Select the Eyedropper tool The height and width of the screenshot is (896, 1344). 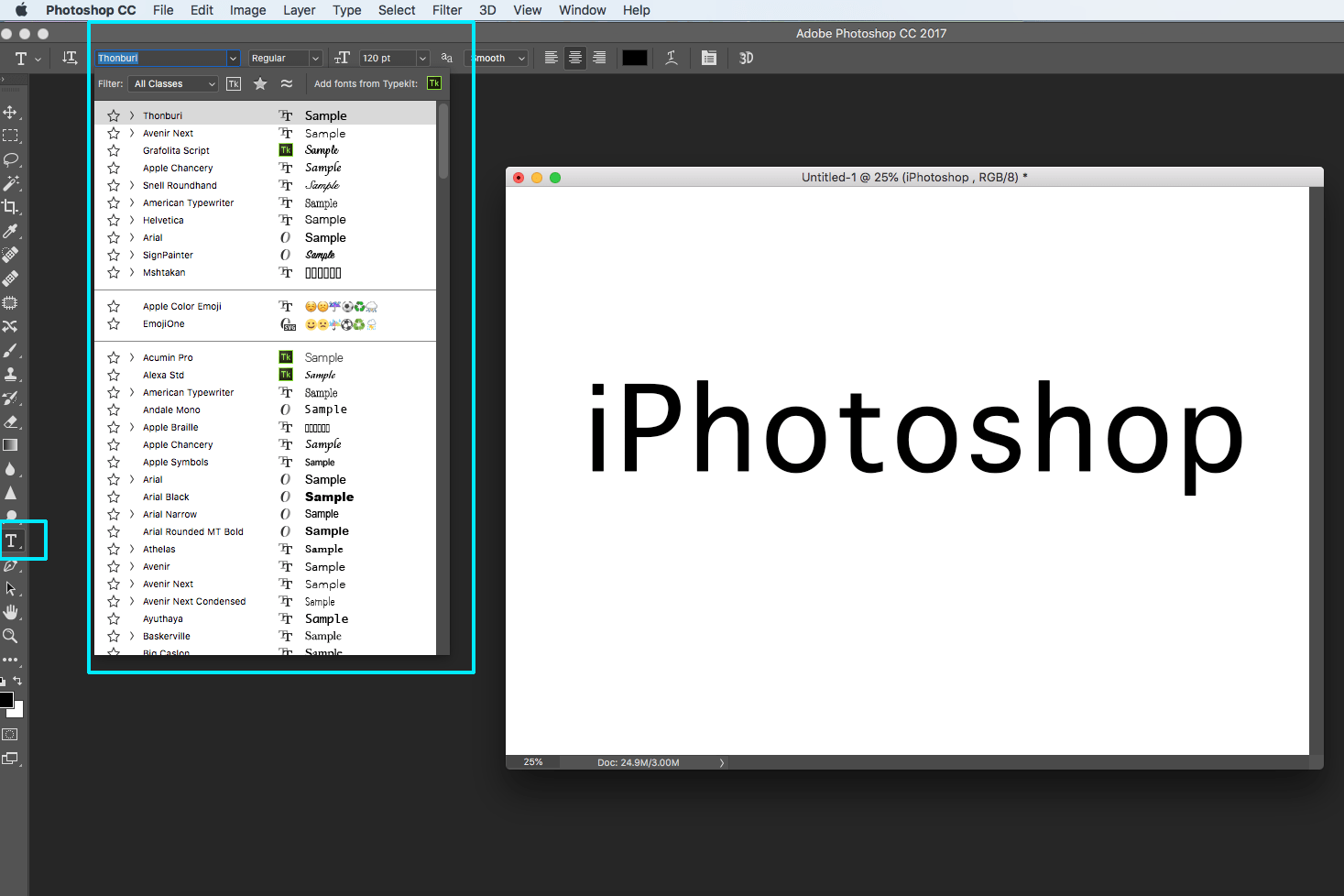(10, 231)
